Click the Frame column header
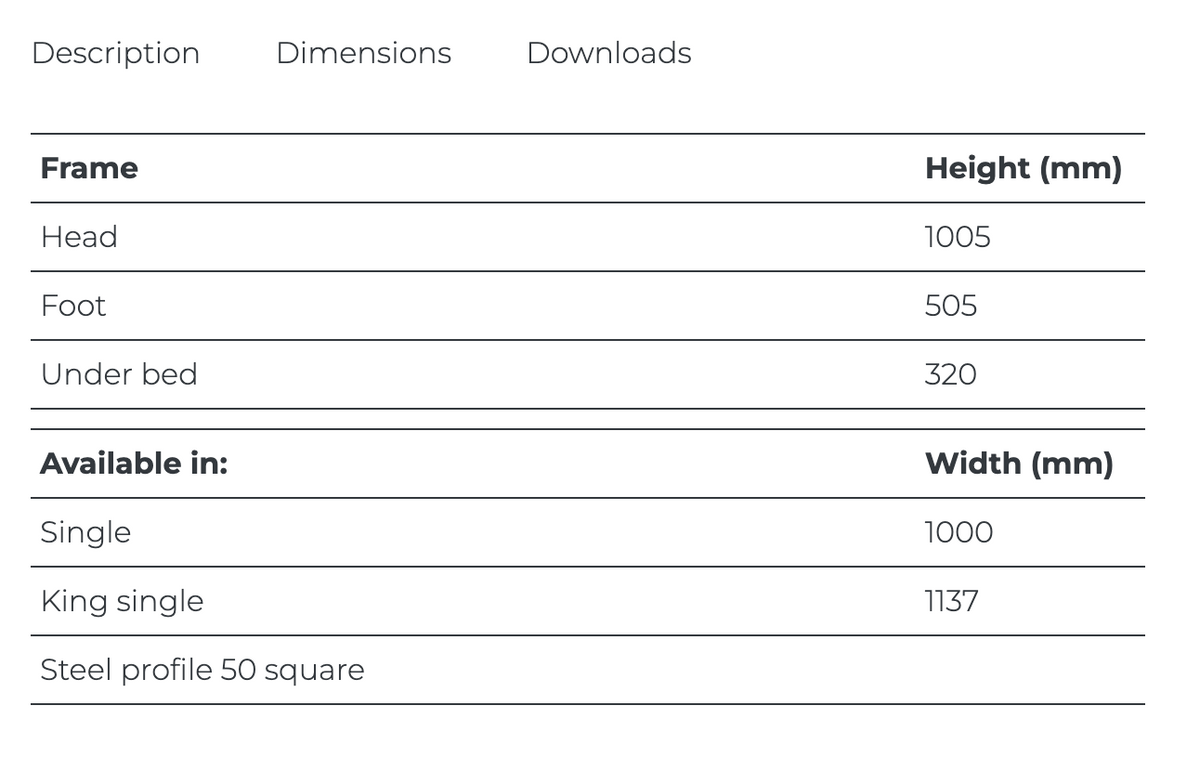The width and height of the screenshot is (1200, 771). coord(89,168)
